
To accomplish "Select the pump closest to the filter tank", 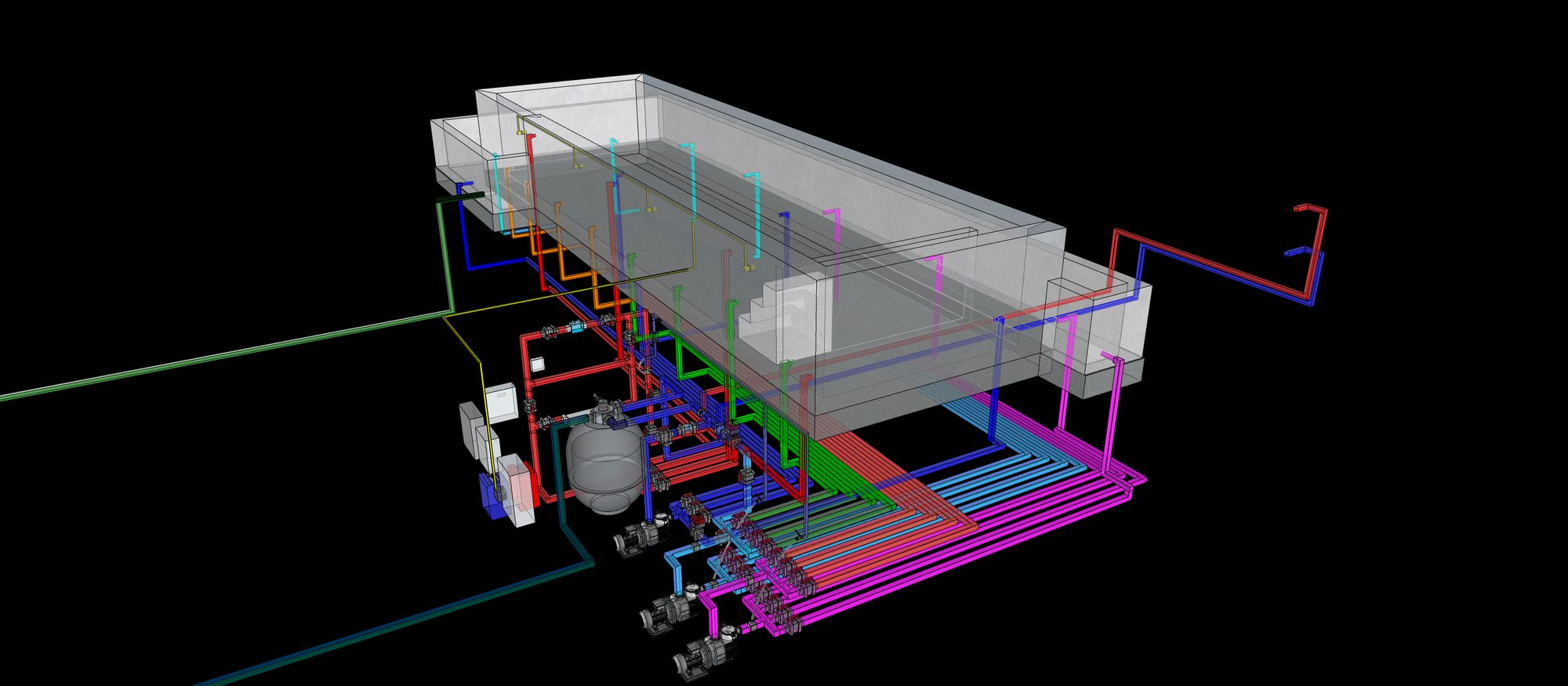I will click(x=641, y=534).
